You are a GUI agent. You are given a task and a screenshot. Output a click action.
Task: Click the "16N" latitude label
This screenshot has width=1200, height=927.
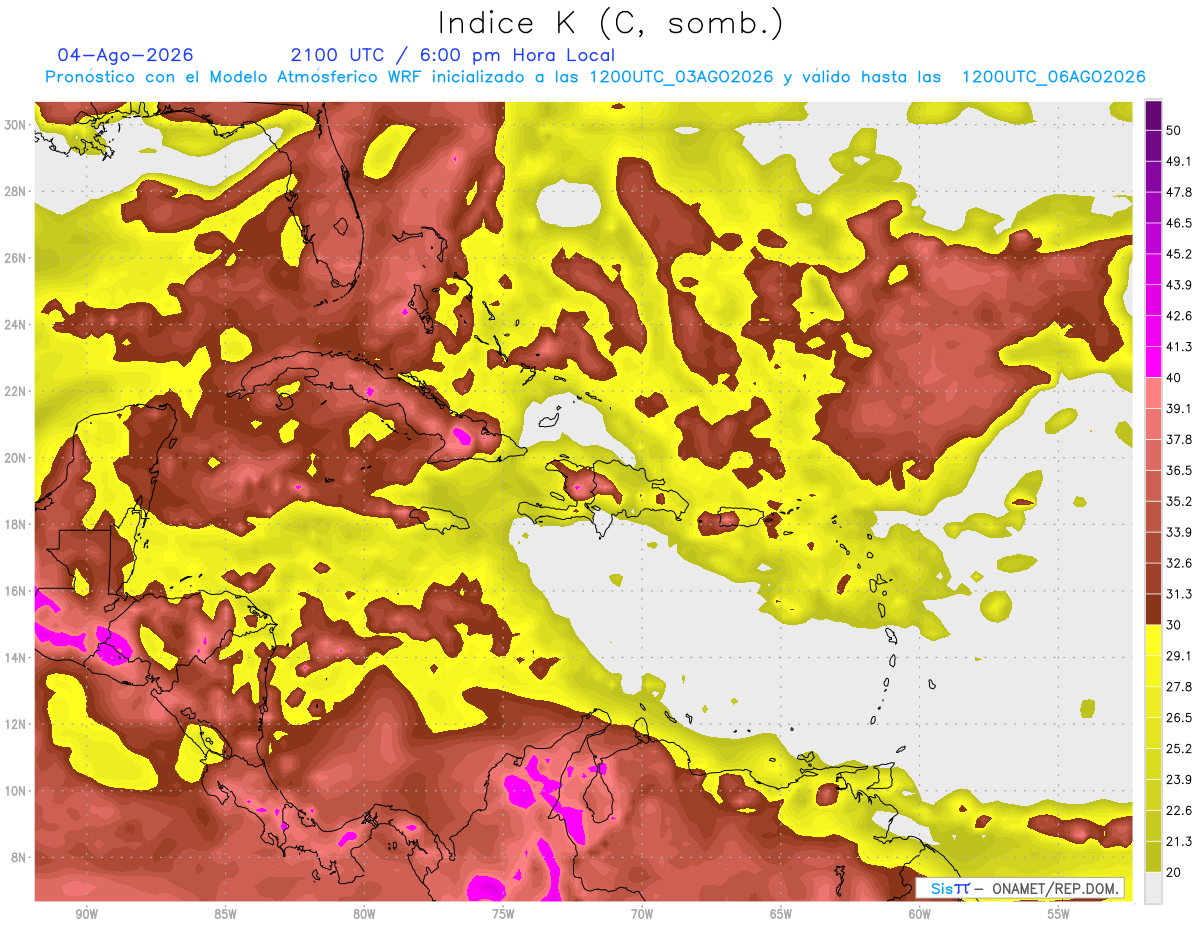[x=15, y=591]
